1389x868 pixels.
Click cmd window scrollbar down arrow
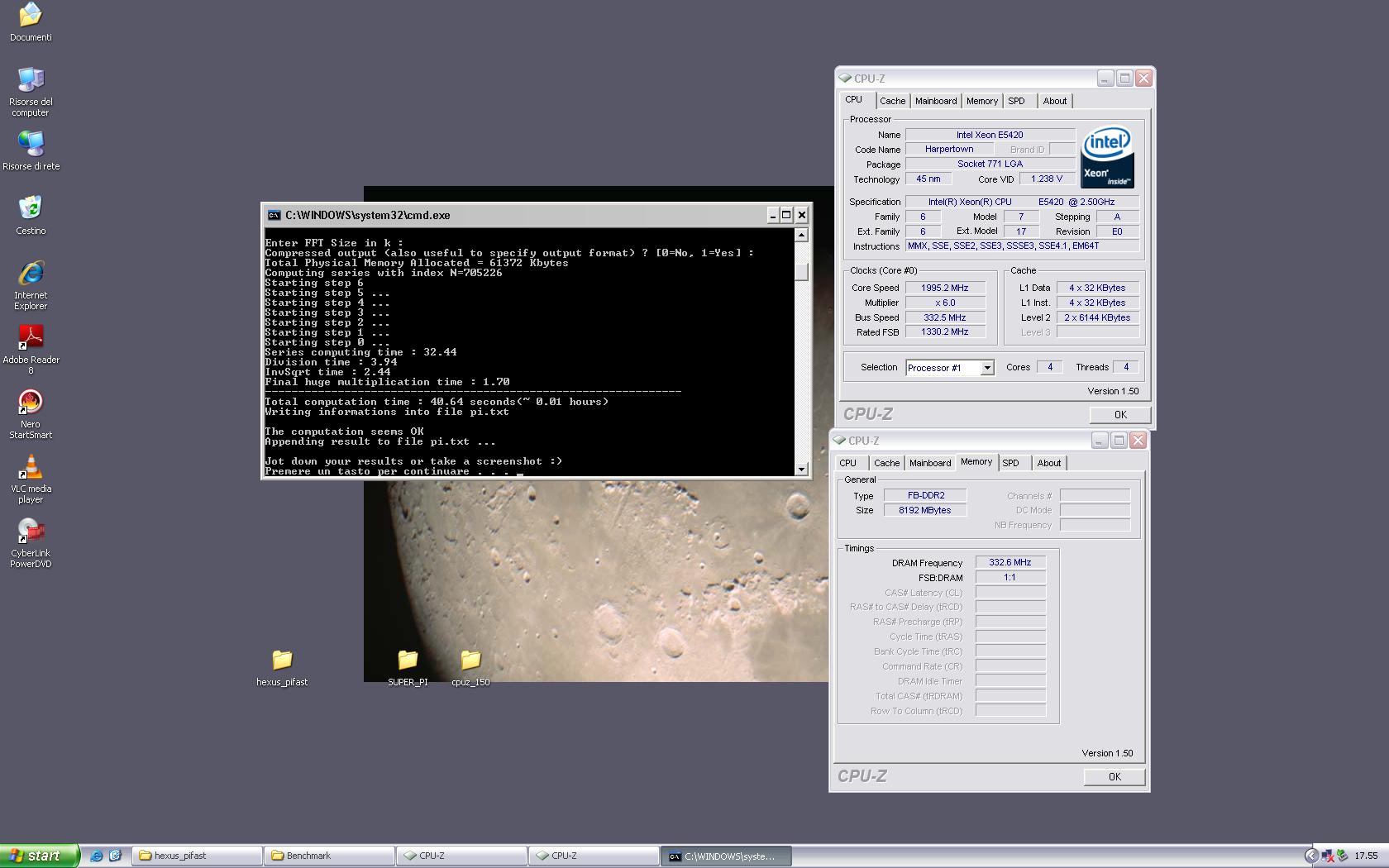tap(801, 470)
